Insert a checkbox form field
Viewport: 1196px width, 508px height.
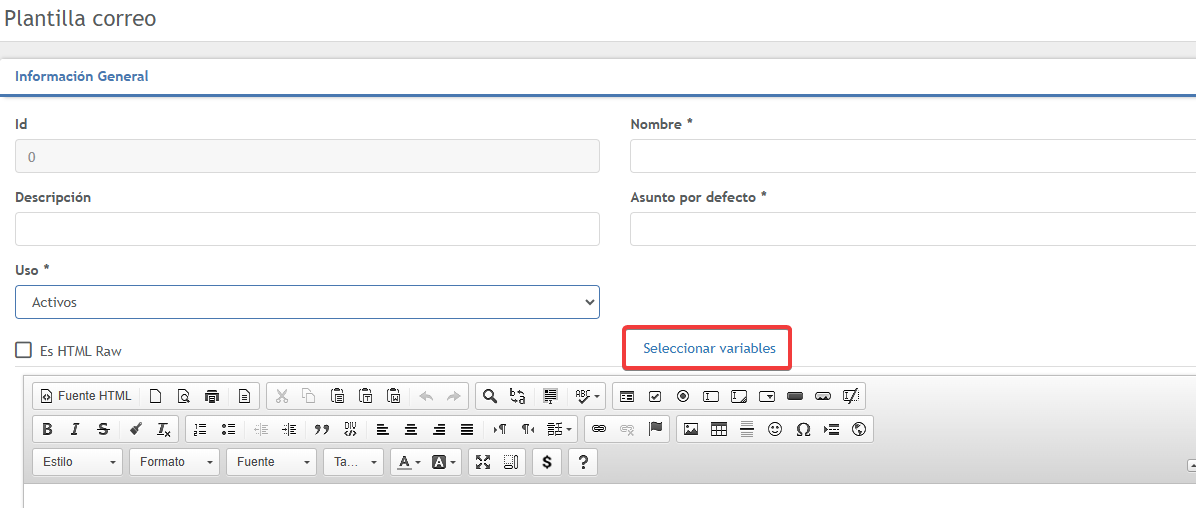point(654,396)
